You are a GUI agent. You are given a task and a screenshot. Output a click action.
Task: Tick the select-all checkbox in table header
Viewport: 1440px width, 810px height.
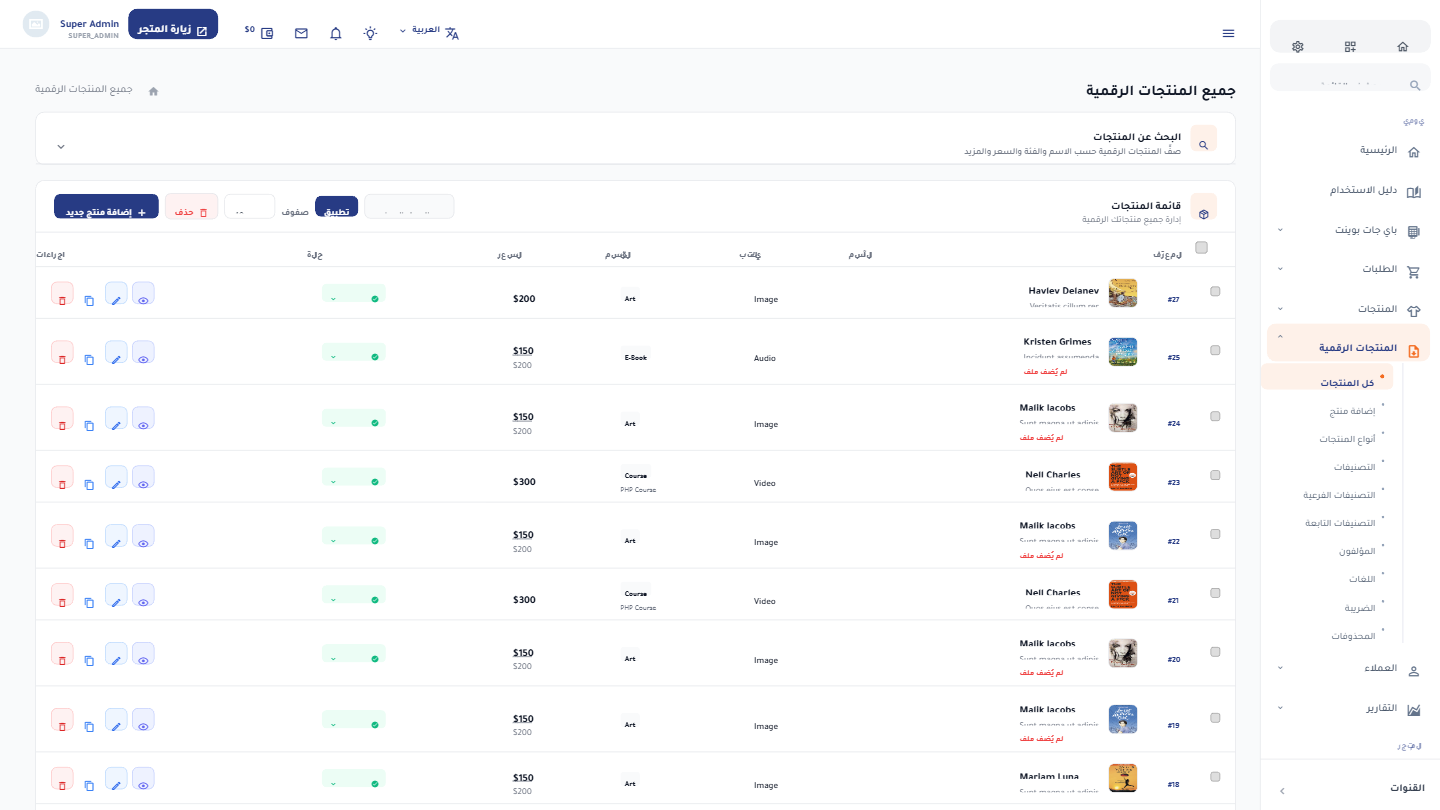pos(1201,248)
